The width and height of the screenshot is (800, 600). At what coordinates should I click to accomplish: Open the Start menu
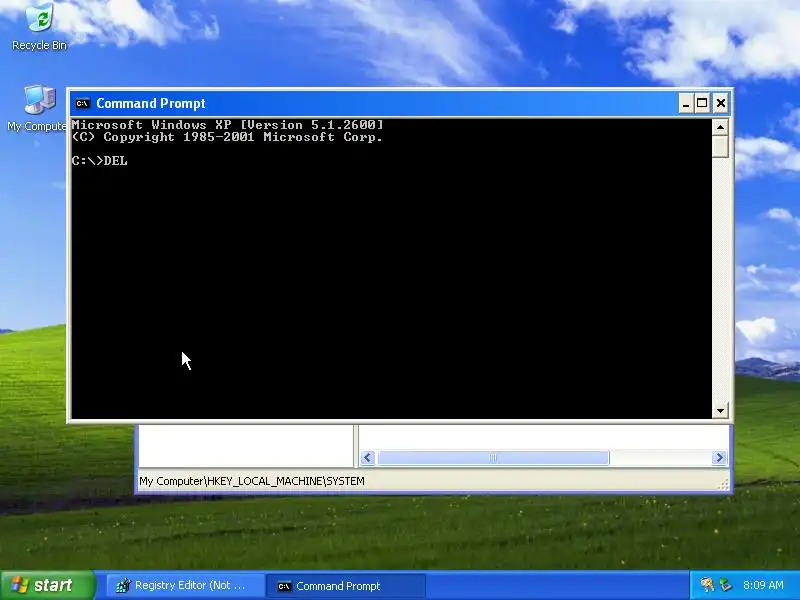[47, 585]
